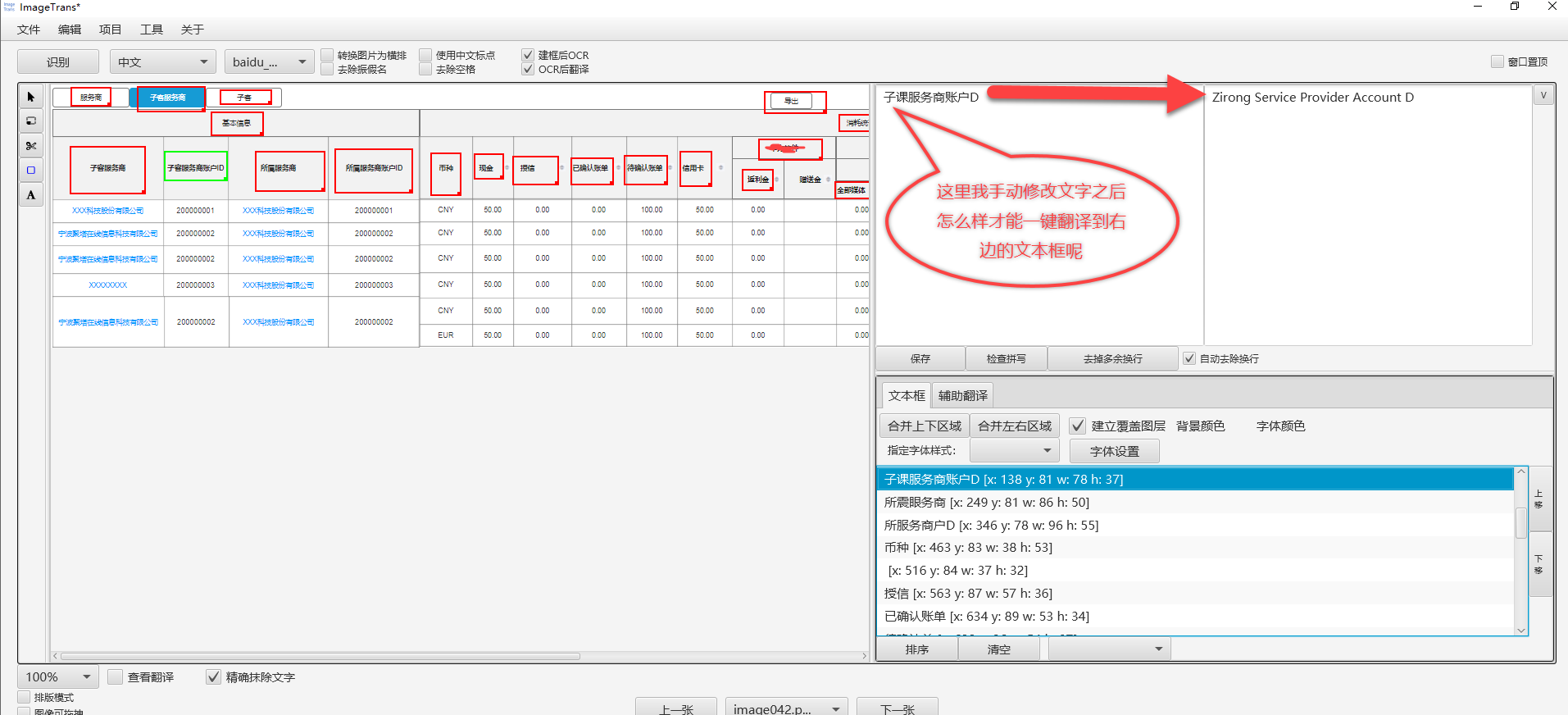Switch to the 文本框 tab

[x=907, y=395]
